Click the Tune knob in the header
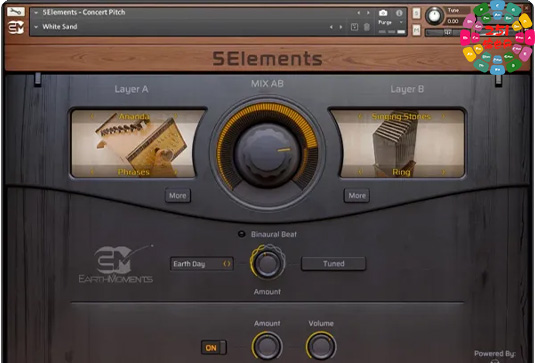 [x=434, y=15]
